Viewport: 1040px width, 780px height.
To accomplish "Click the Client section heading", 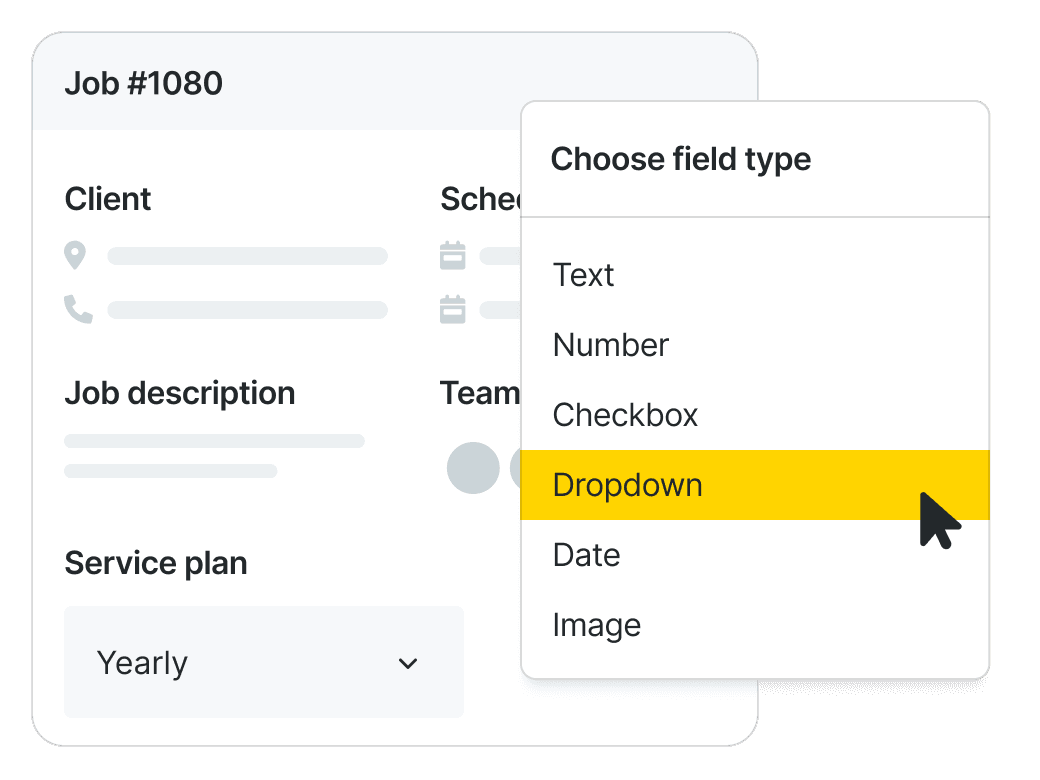I will [107, 199].
